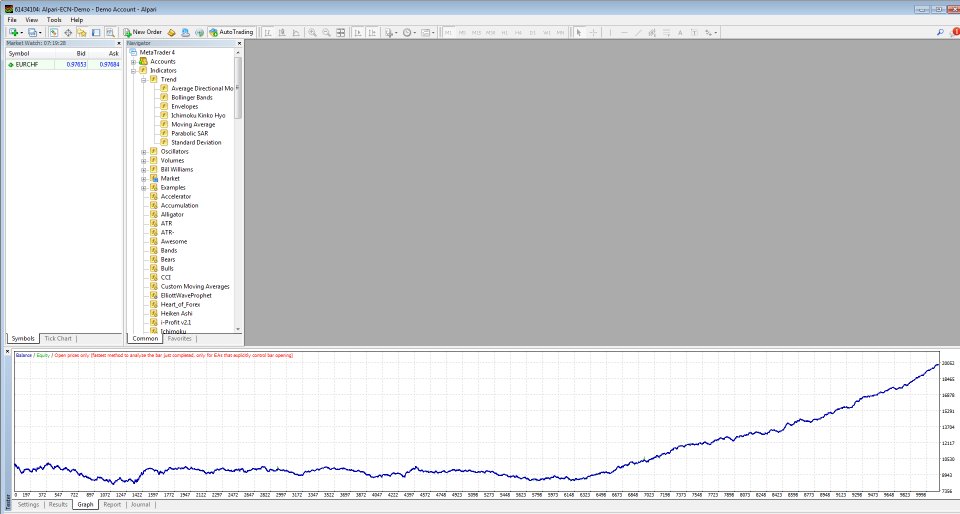Expand the Bill Williams folder
The height and width of the screenshot is (514, 960).
pos(144,169)
